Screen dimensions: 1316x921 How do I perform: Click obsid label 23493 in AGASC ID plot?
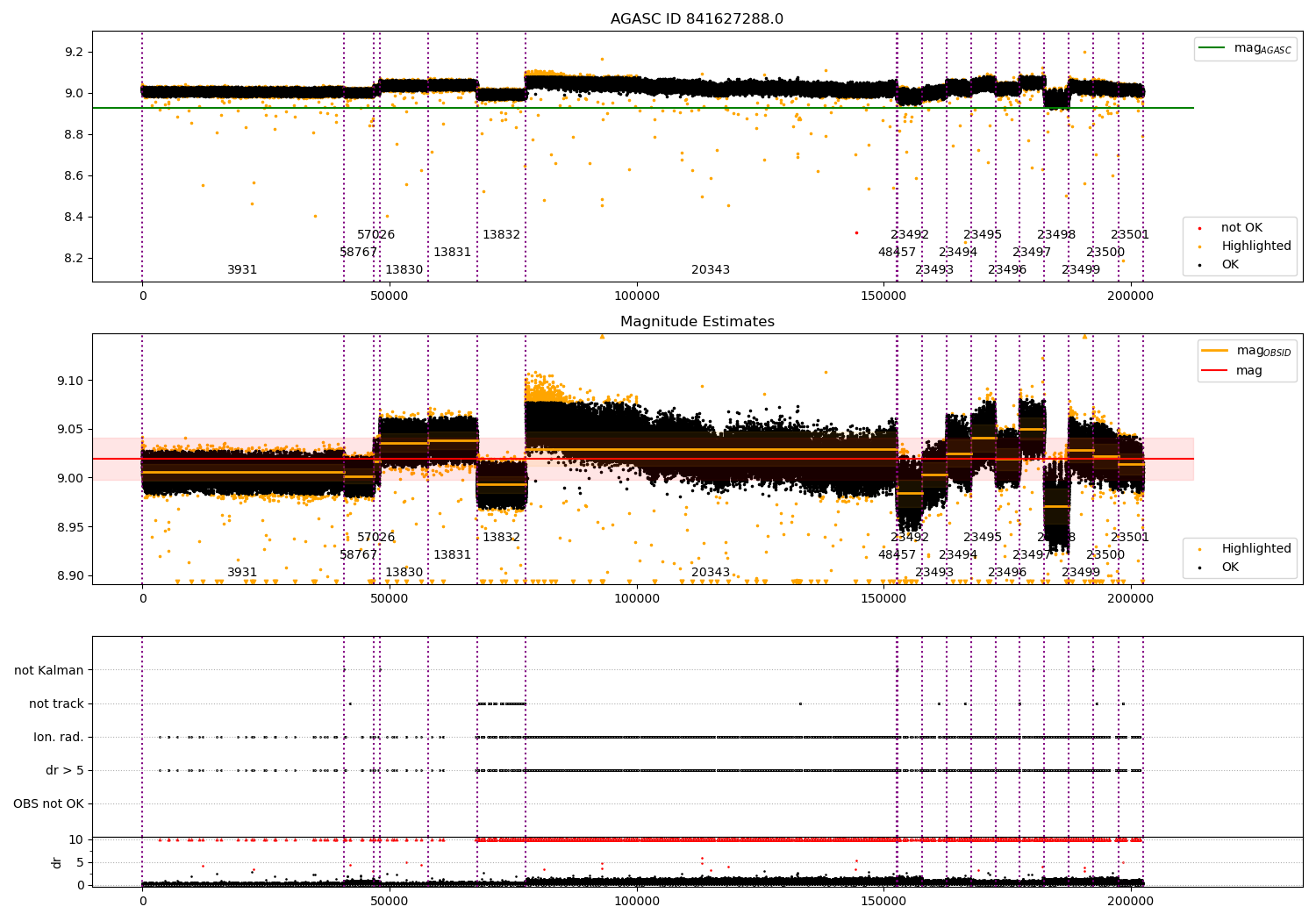pos(934,270)
